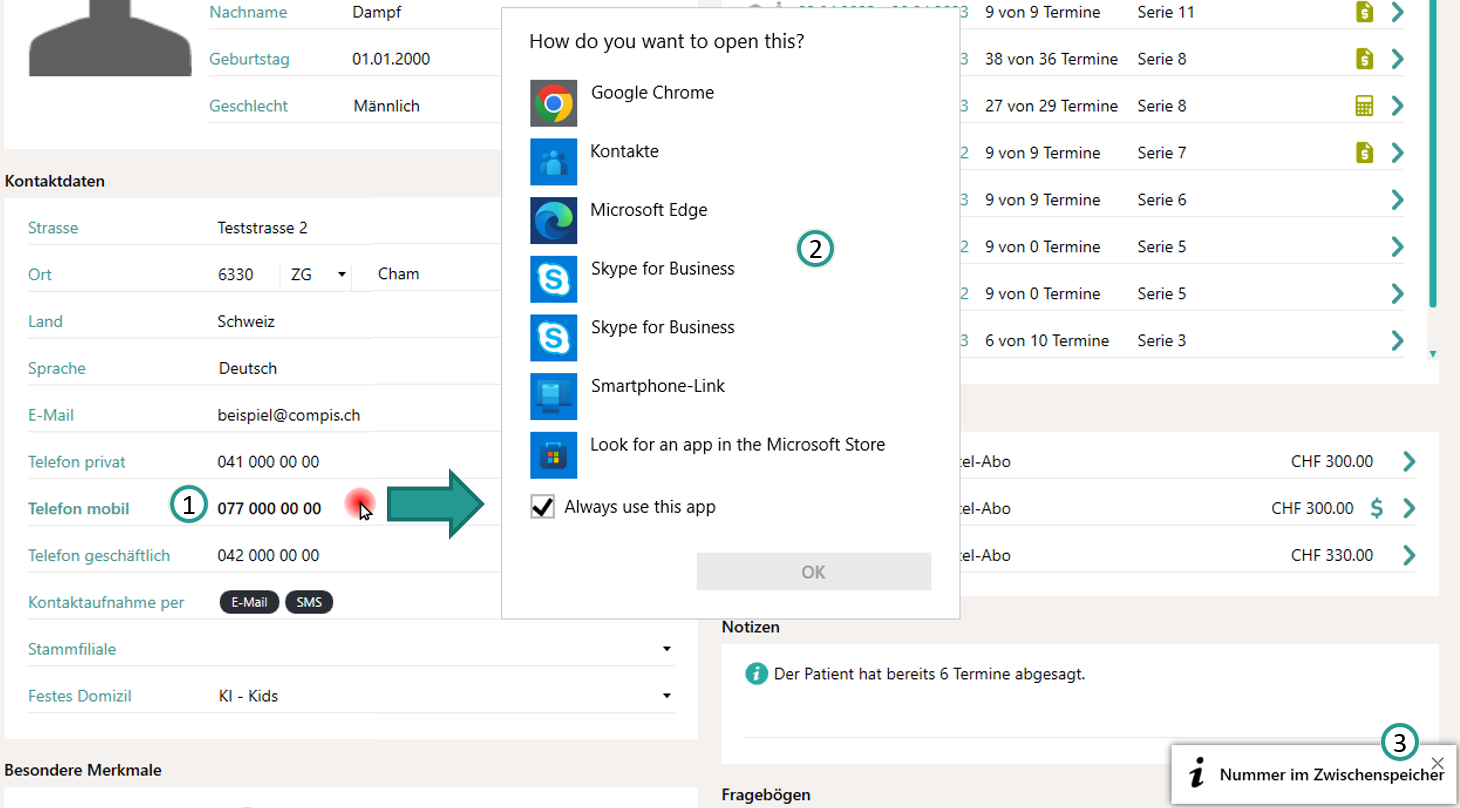Click the patient avatar silhouette
This screenshot has width=1460, height=808.
coord(110,38)
